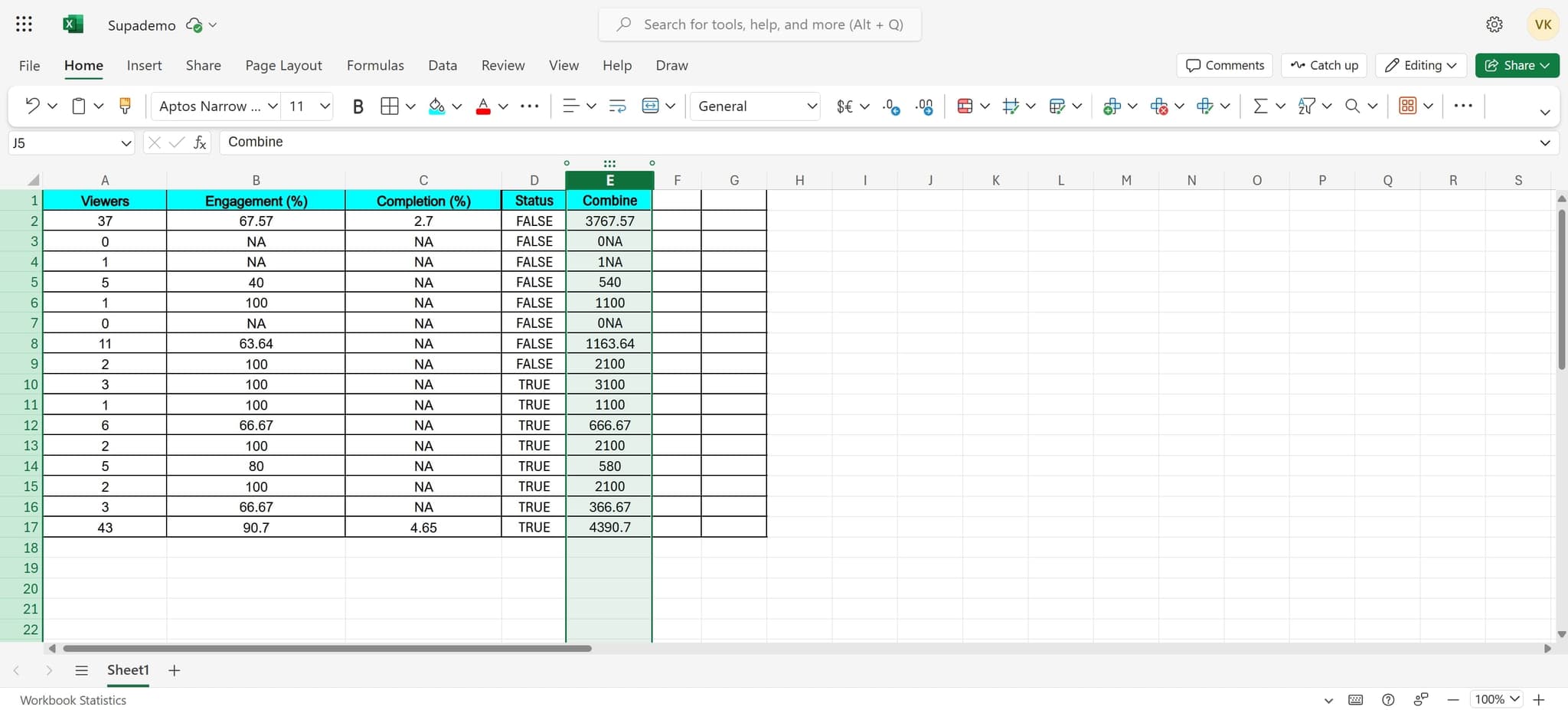The height and width of the screenshot is (710, 1568).
Task: Click the Paste icon
Action: pyautogui.click(x=79, y=106)
